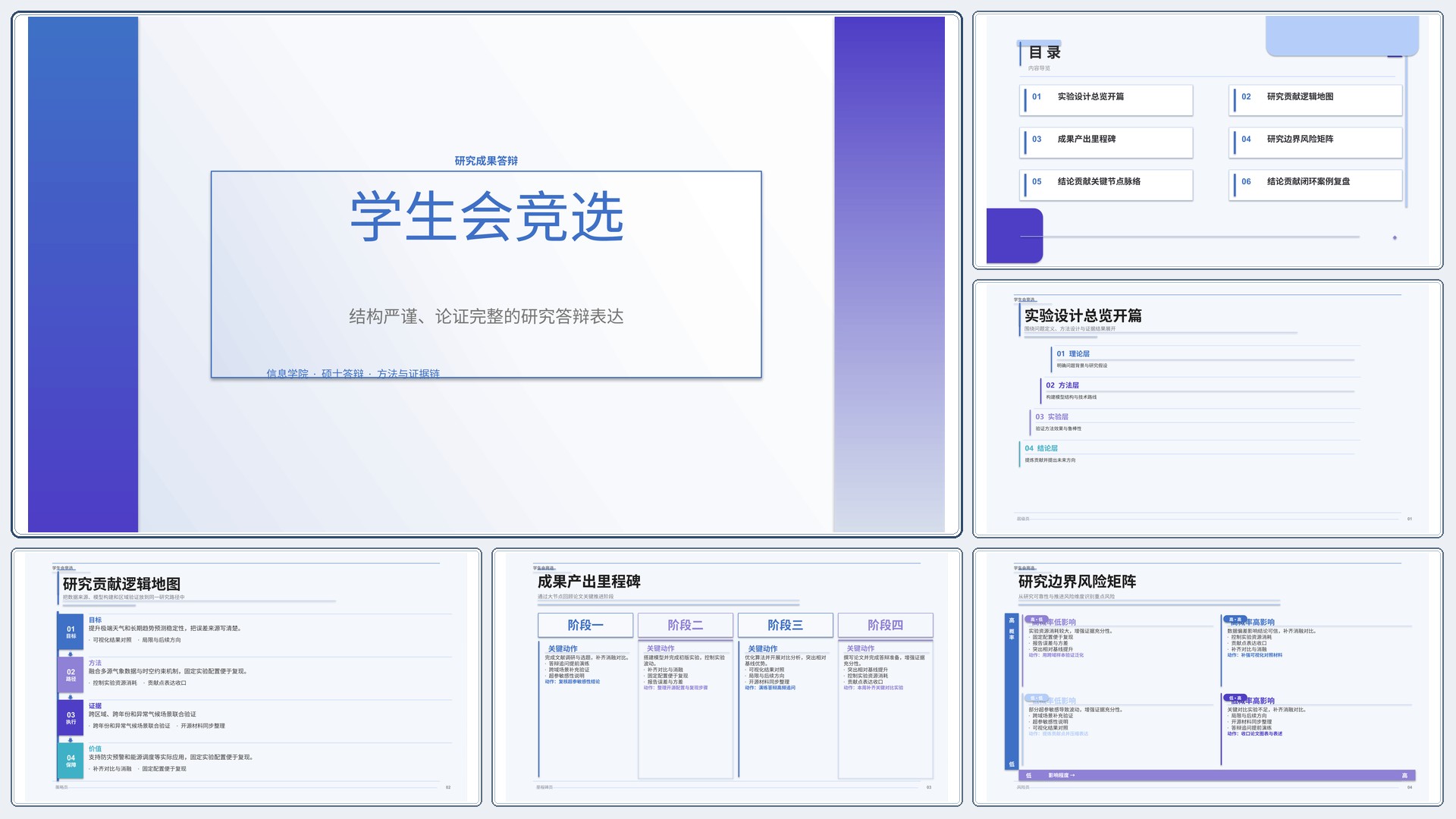
Task: Click 动作: 收口论文图表与表述 in risk matrix
Action: (1255, 733)
